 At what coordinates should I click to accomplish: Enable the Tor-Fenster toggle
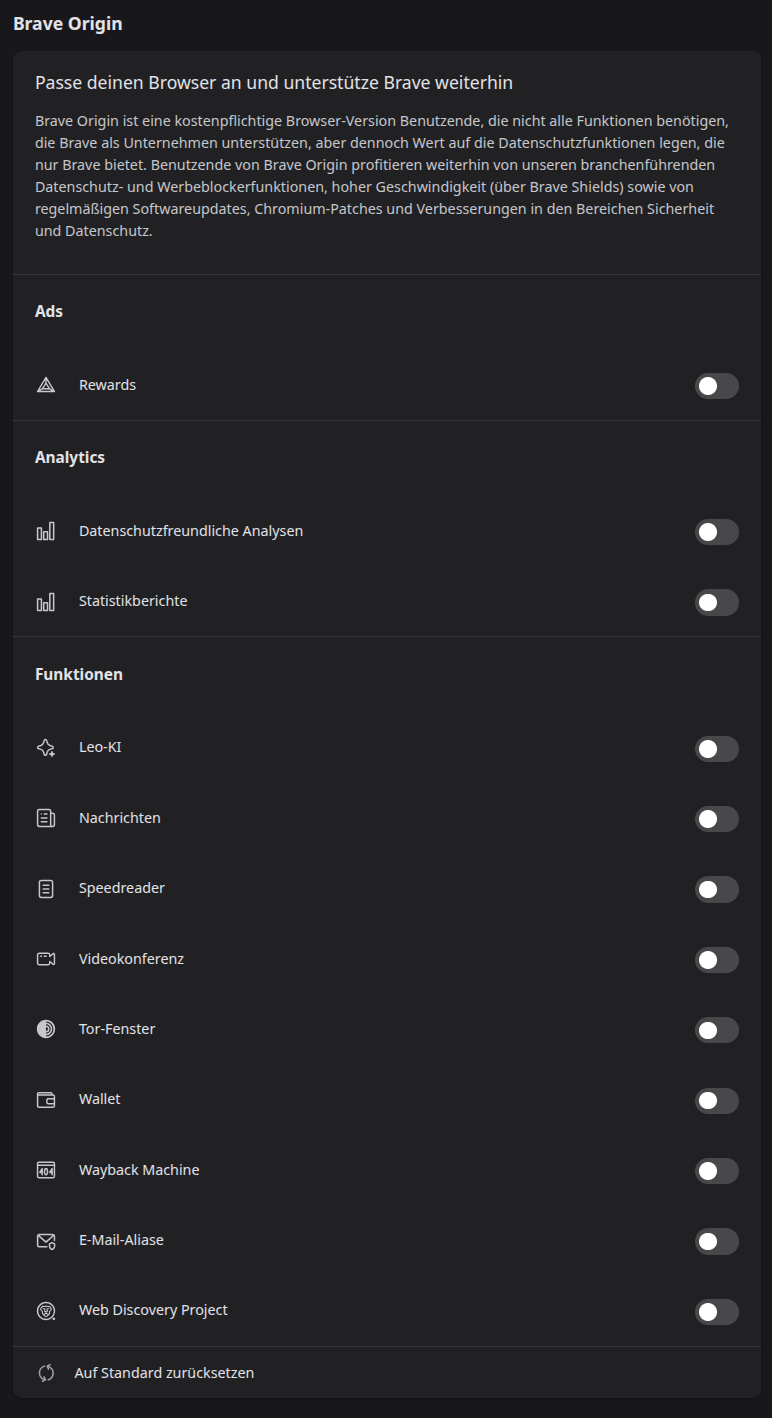[717, 1030]
